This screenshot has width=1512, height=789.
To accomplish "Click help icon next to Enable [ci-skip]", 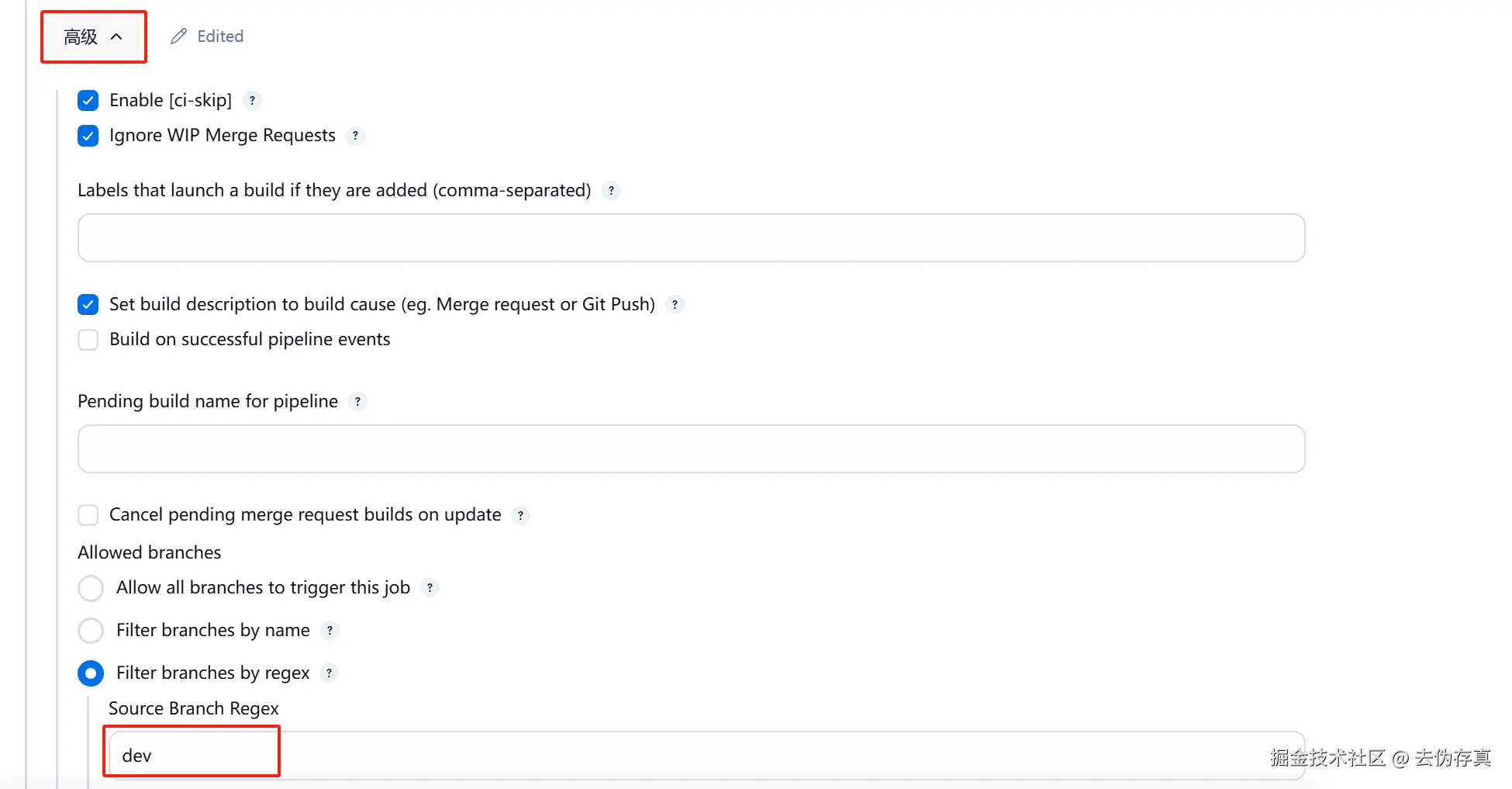I will pos(252,101).
